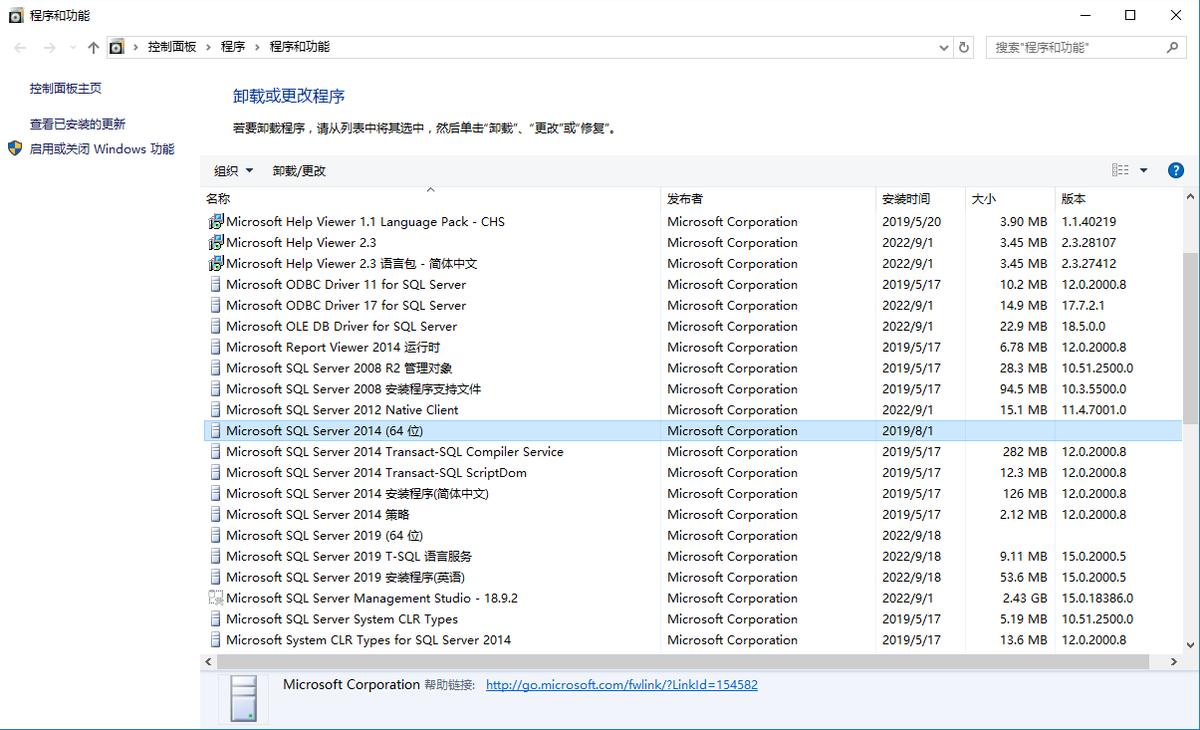Screen dimensions: 1200x730
Task: Click the SQL Server 2014 安装程序(简体中文) icon
Action: (x=216, y=494)
